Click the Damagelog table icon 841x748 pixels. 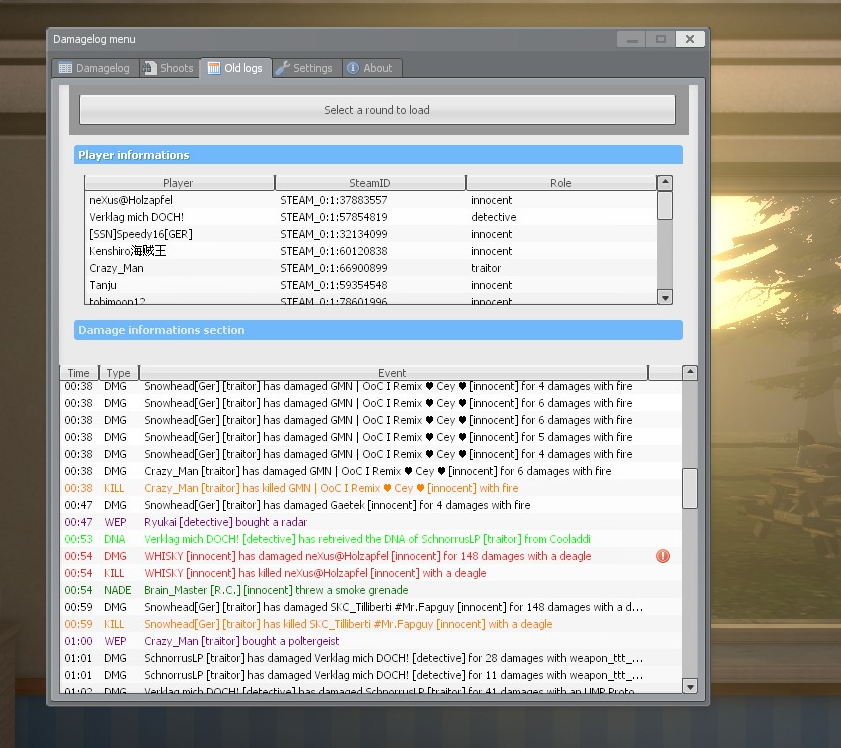pos(65,68)
